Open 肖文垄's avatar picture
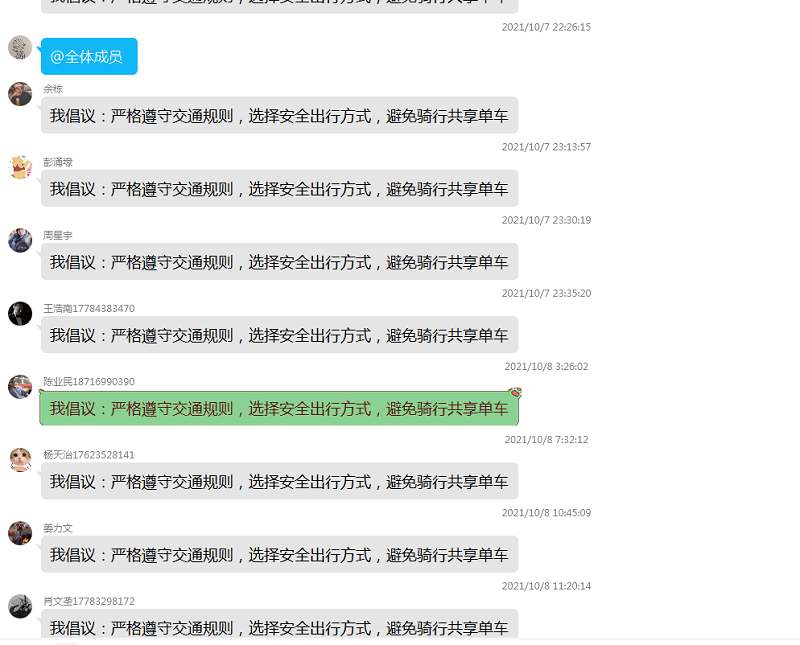This screenshot has height=645, width=800. coord(20,606)
